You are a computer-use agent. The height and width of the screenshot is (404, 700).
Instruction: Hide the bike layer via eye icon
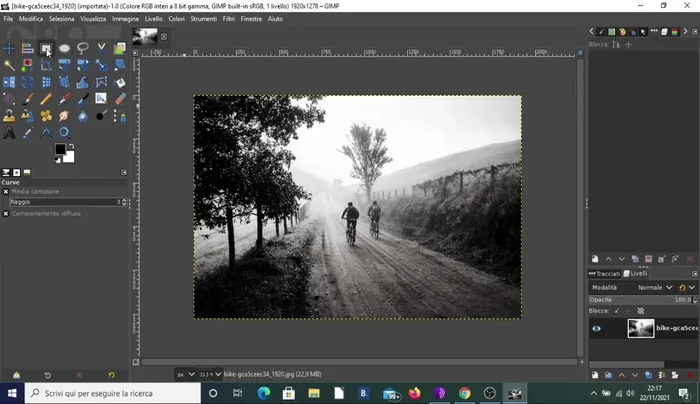[x=597, y=328]
